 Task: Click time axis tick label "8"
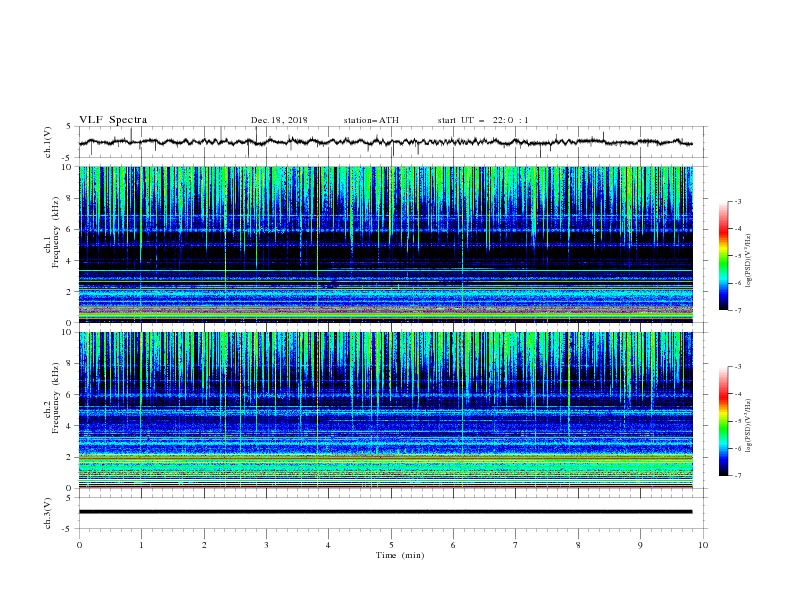[578, 545]
